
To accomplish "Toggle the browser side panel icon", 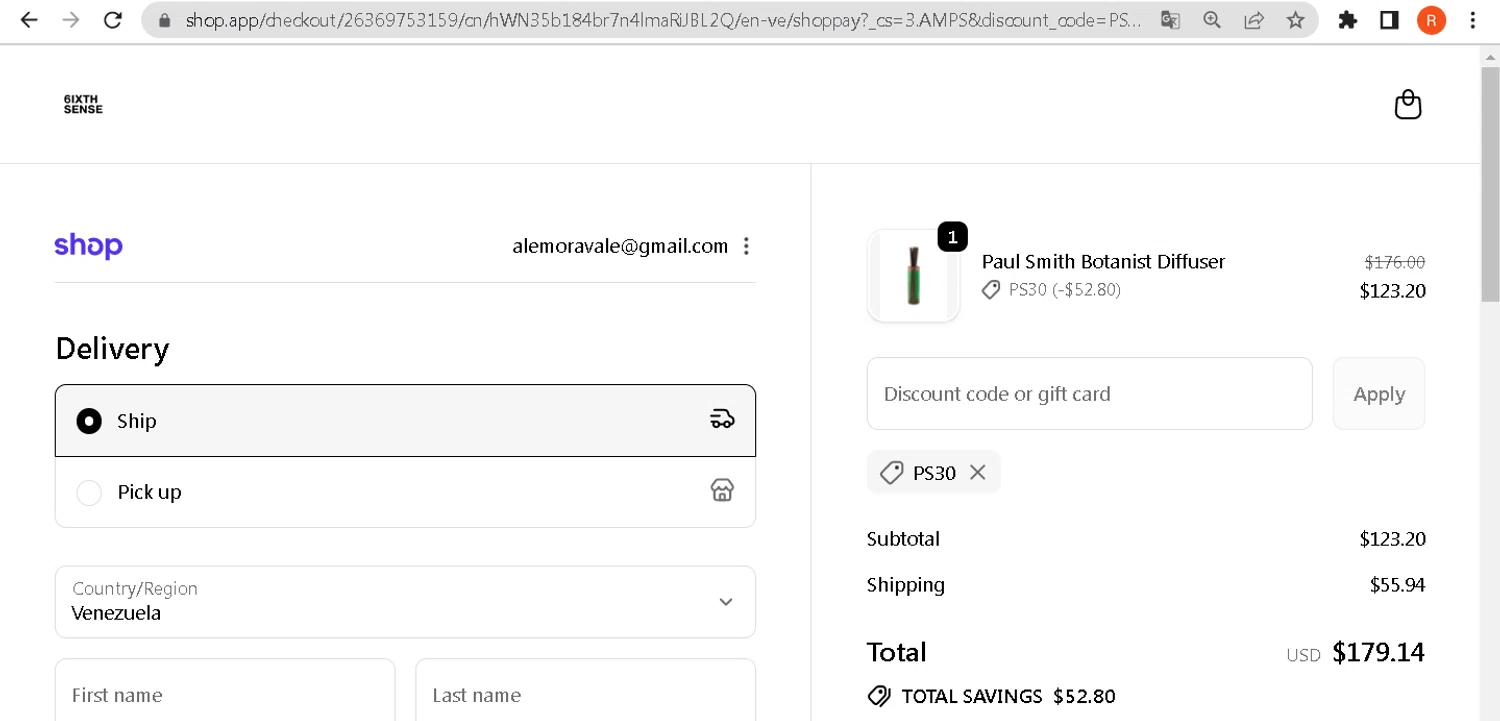I will (x=1389, y=20).
